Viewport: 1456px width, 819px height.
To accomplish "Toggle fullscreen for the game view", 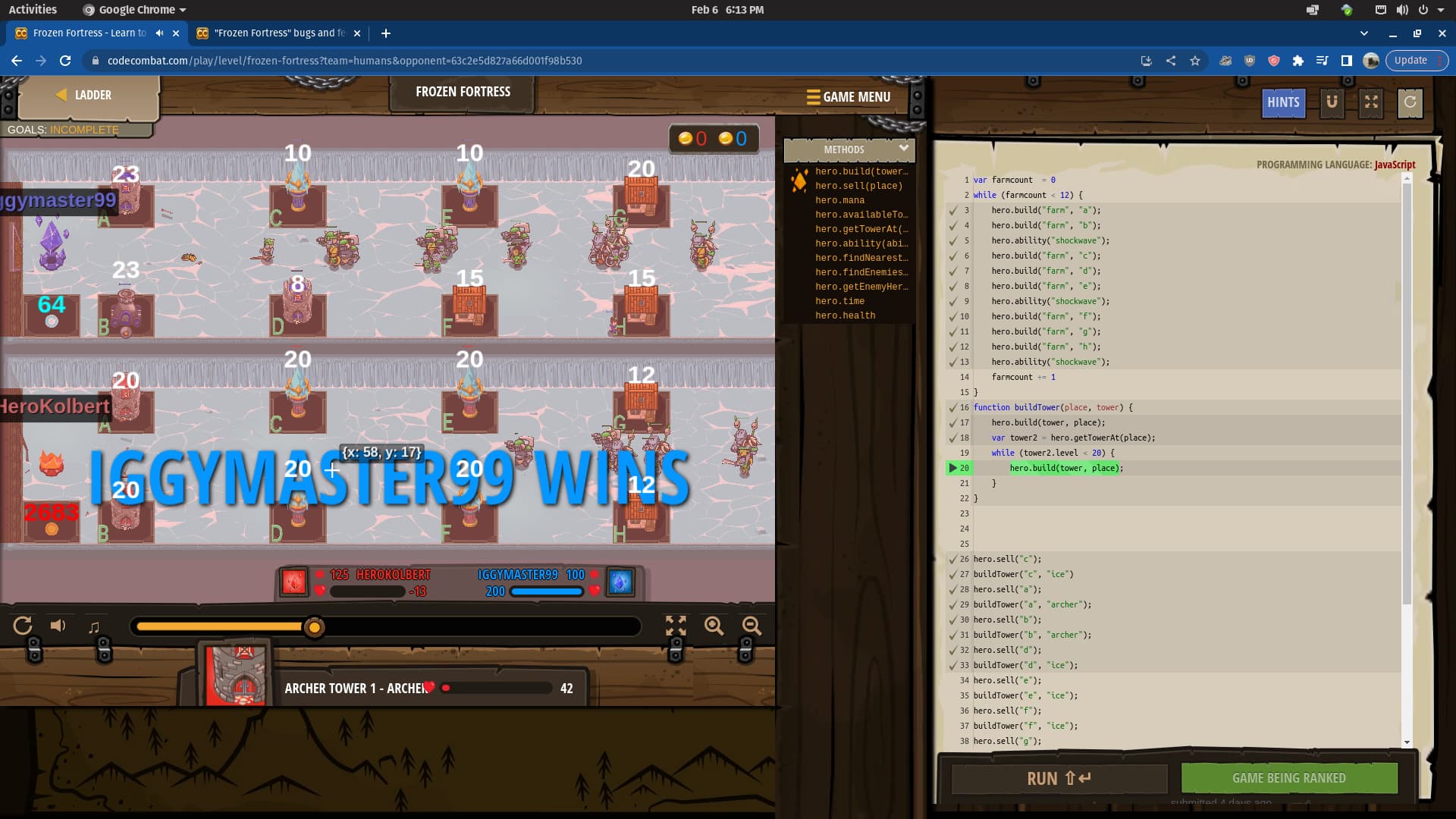I will [x=676, y=626].
